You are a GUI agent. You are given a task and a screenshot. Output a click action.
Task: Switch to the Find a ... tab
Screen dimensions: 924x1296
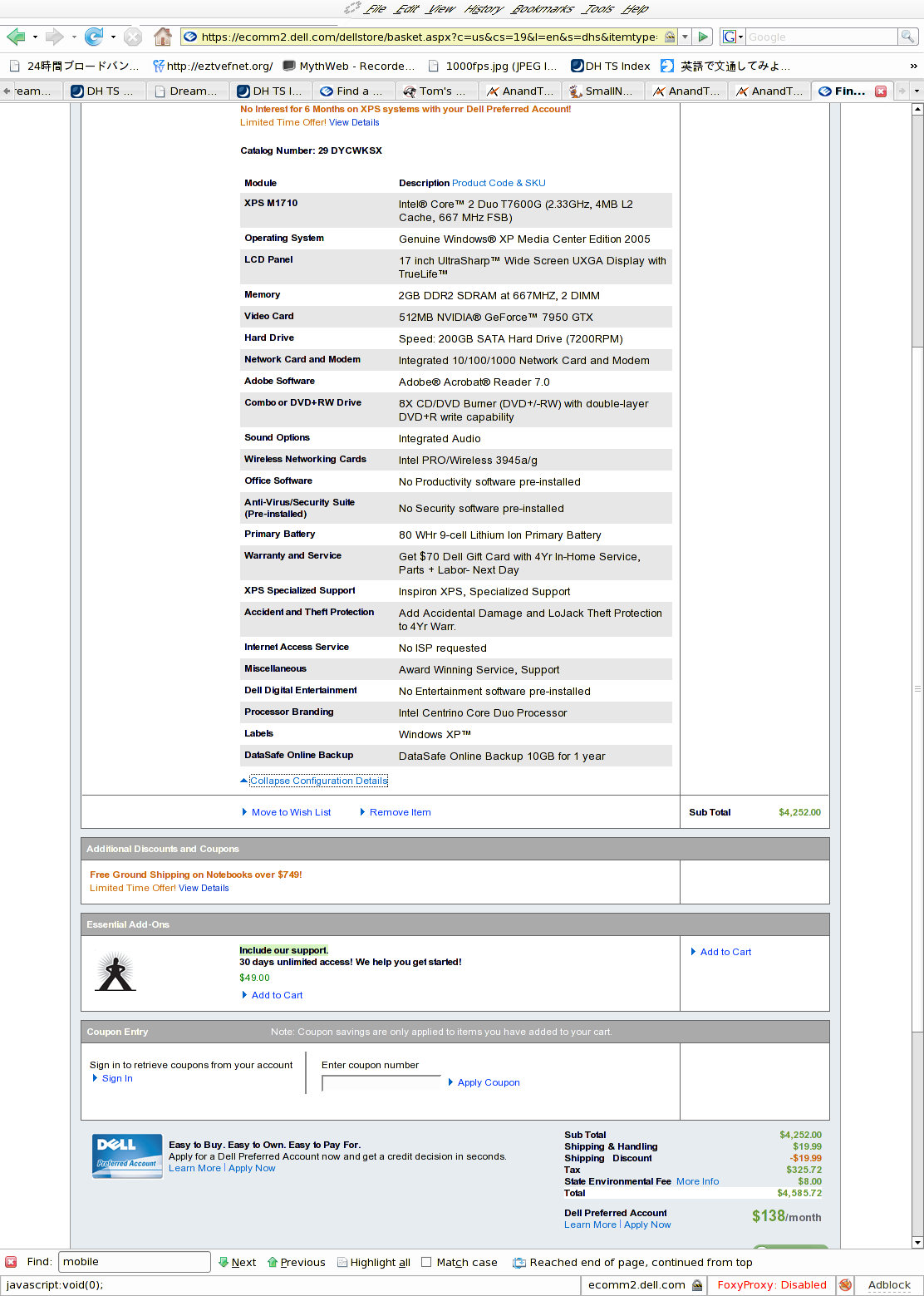(354, 91)
